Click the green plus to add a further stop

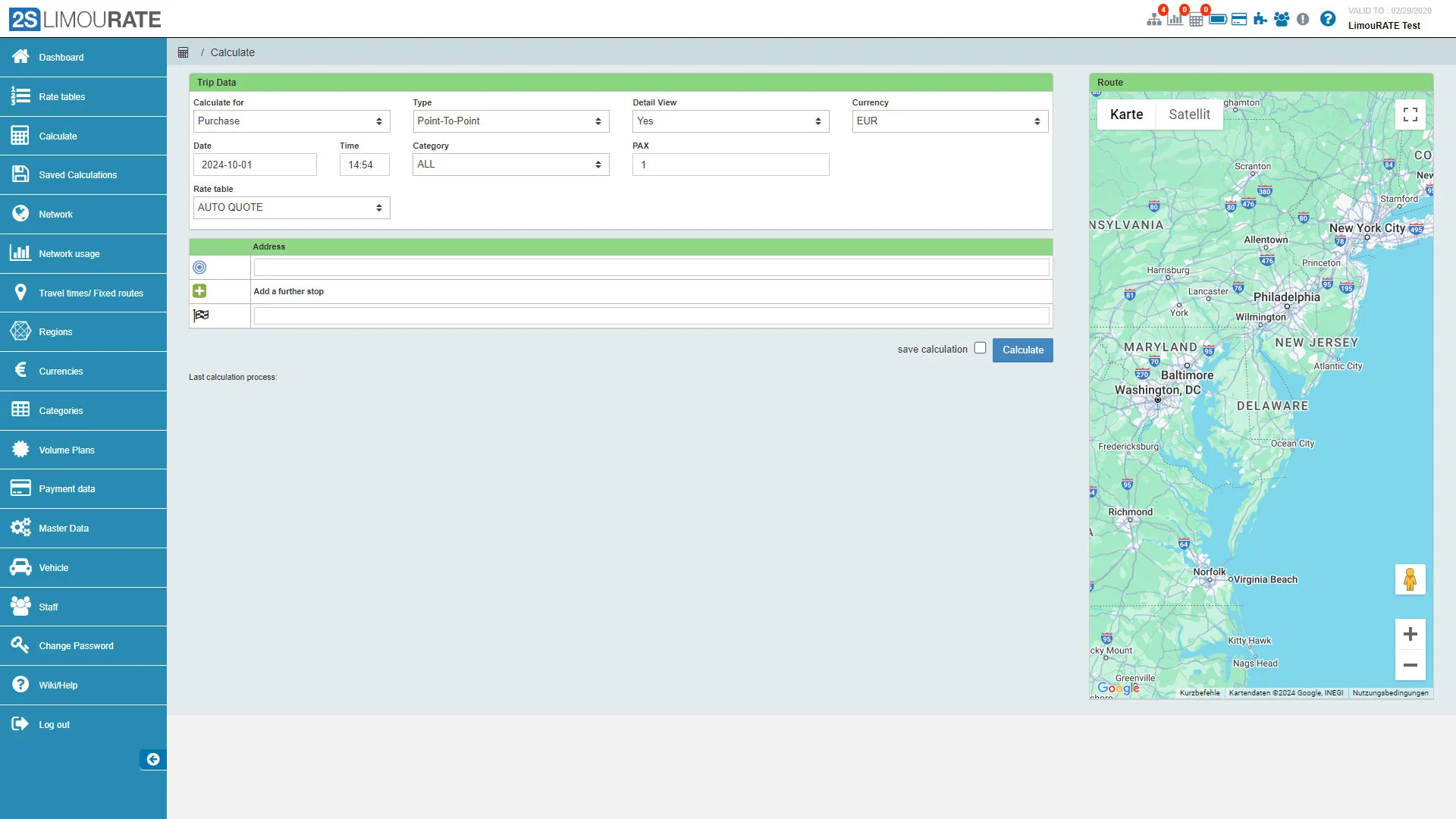click(199, 291)
